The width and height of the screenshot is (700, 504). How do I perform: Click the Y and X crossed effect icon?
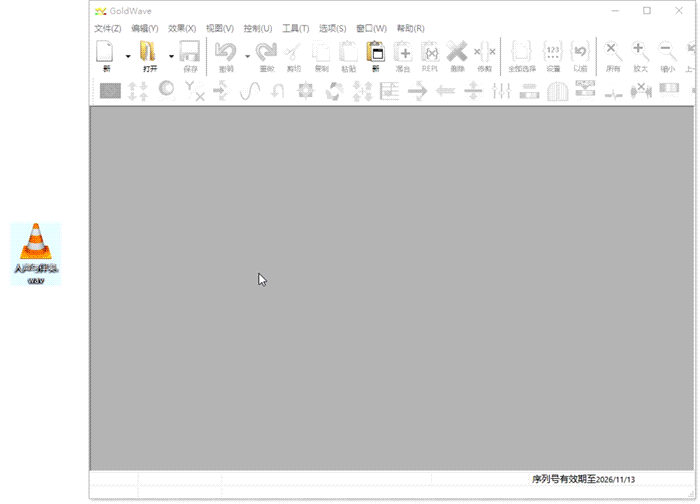click(x=194, y=91)
